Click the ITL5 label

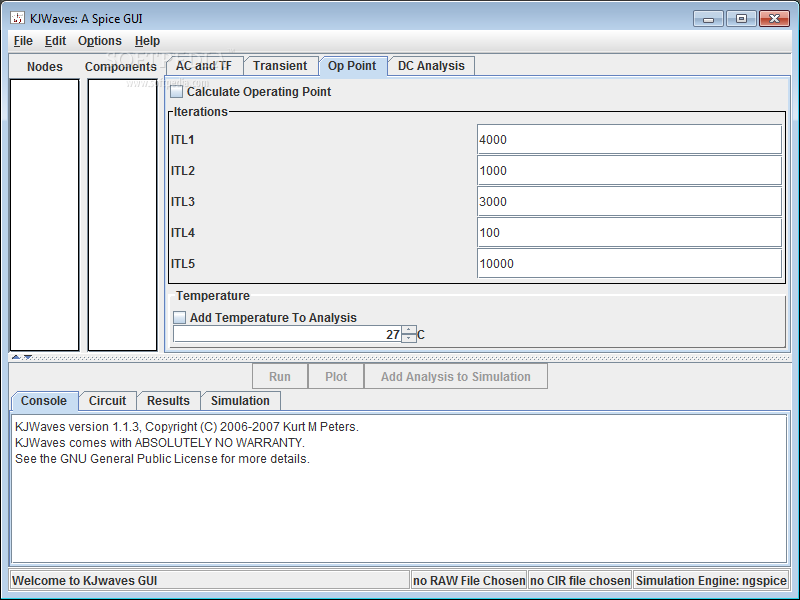[183, 264]
